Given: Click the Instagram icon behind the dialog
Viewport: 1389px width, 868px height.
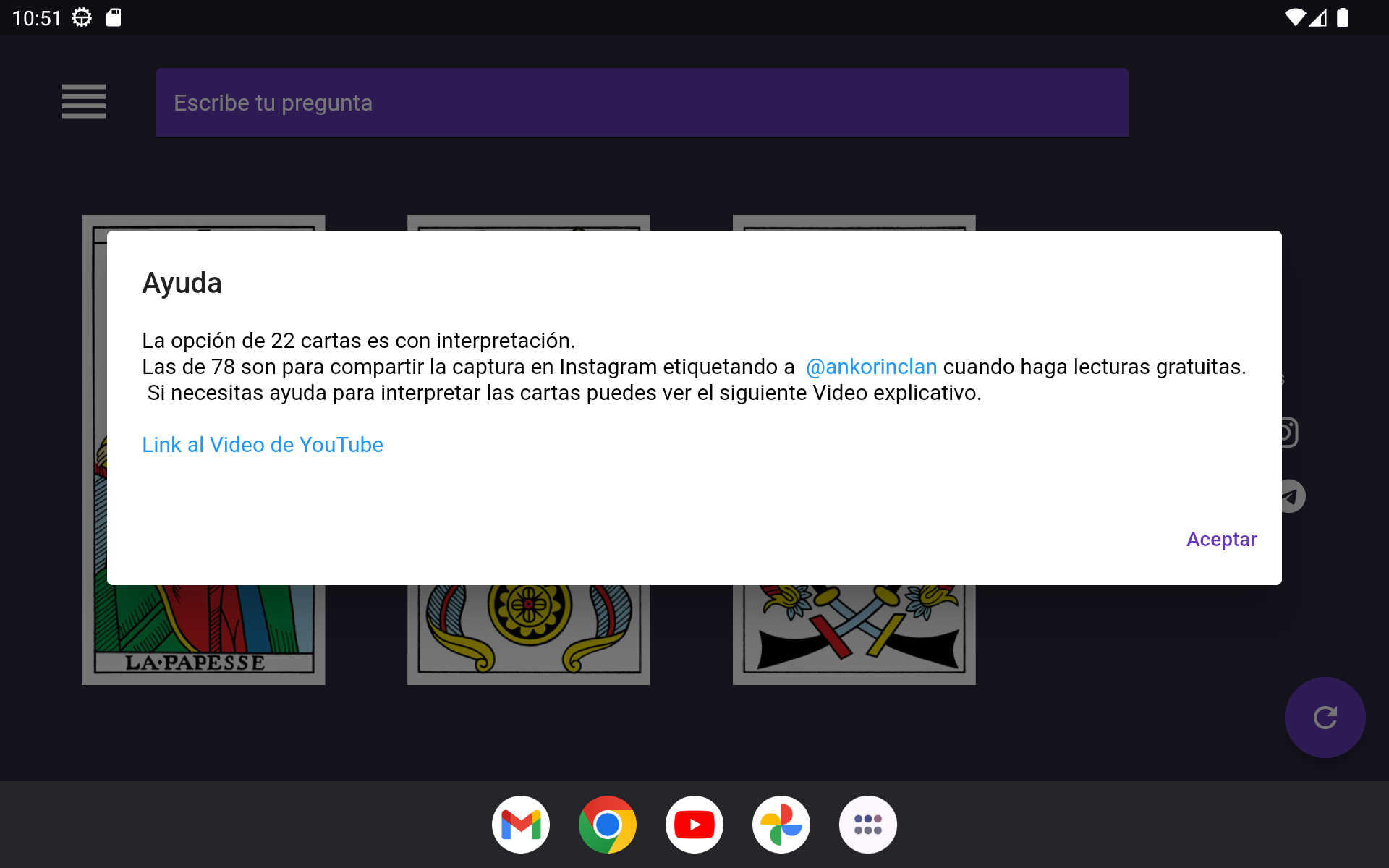Looking at the screenshot, I should click(1290, 433).
